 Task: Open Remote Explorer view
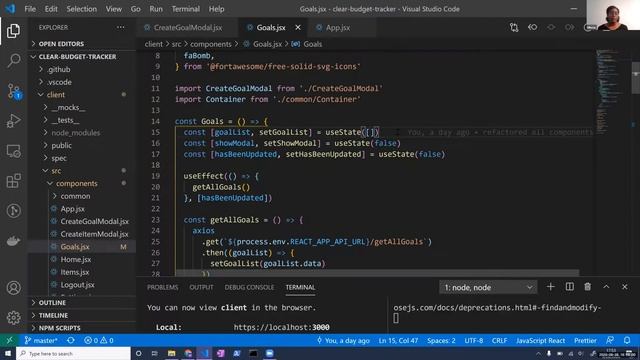tap(13, 151)
